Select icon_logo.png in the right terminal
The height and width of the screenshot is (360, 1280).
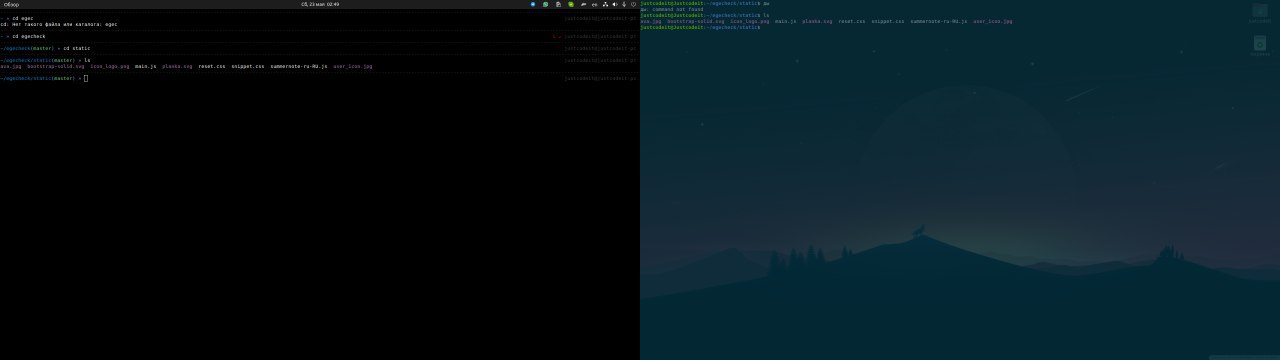[750, 21]
